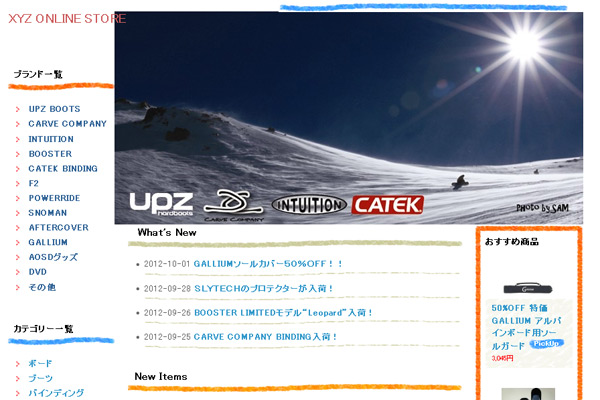
Task: Click the second recommended product thumbnail
Action: [528, 394]
